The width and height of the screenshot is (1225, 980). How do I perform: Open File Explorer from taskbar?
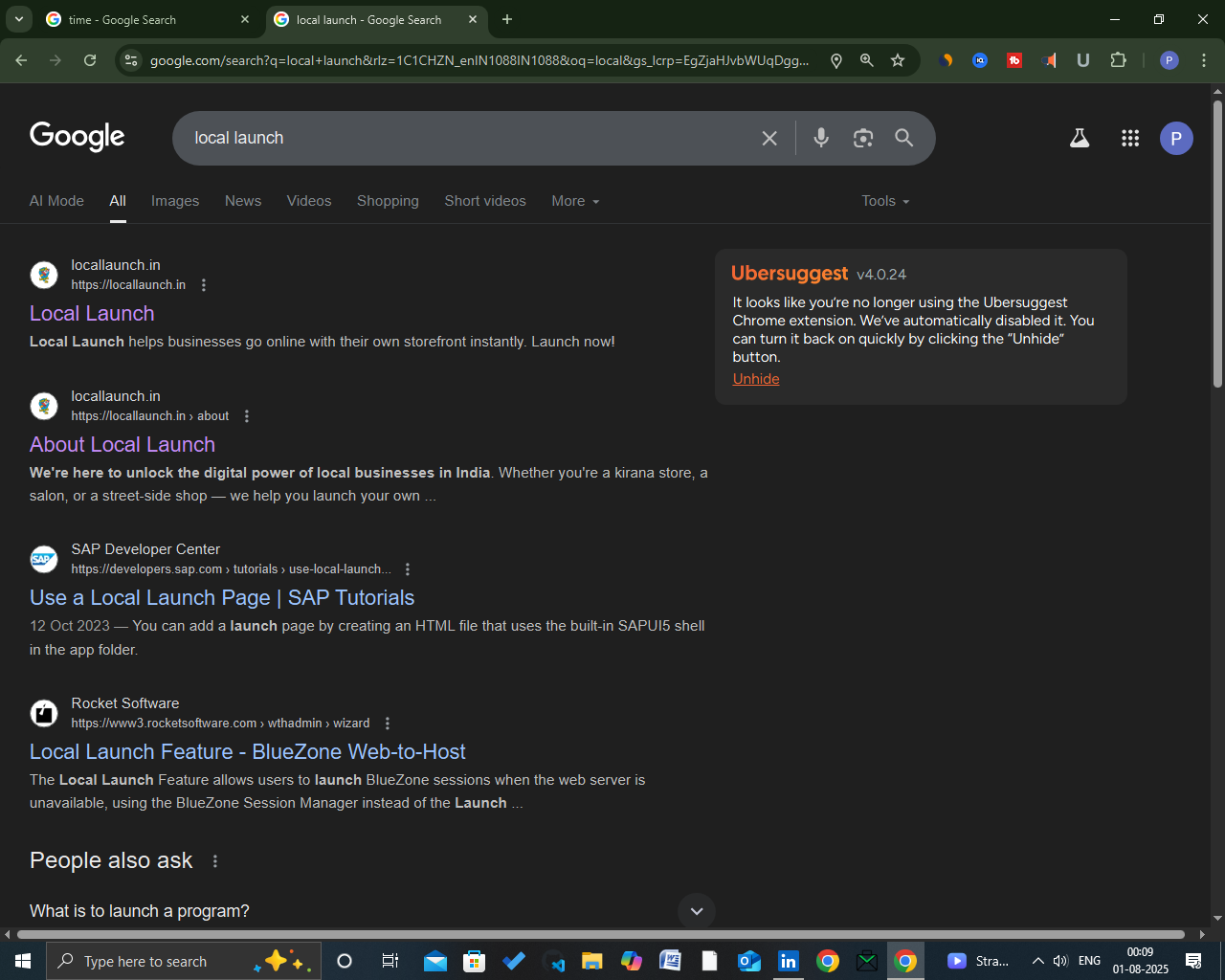[591, 961]
